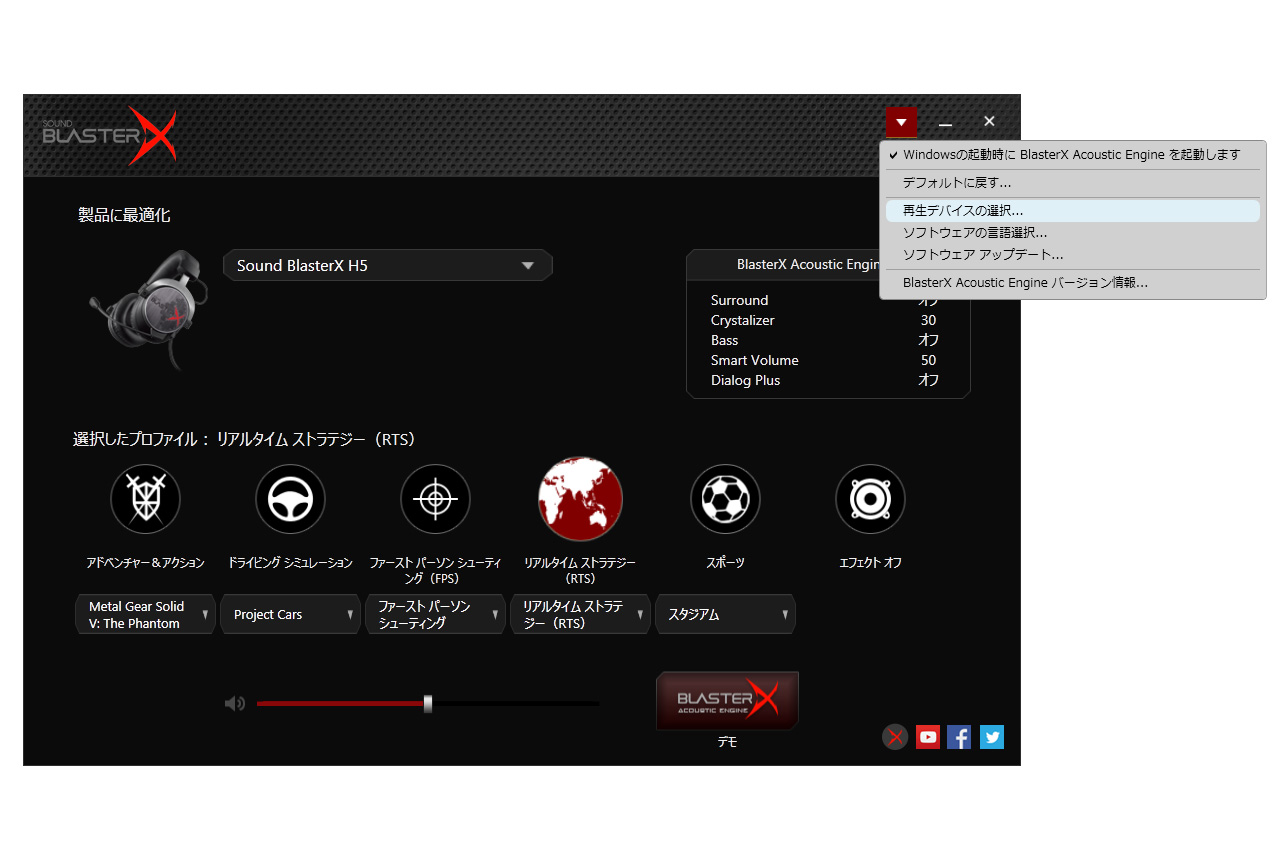1280x853 pixels.
Task: Select the Effects Off speaker icon
Action: coord(870,498)
